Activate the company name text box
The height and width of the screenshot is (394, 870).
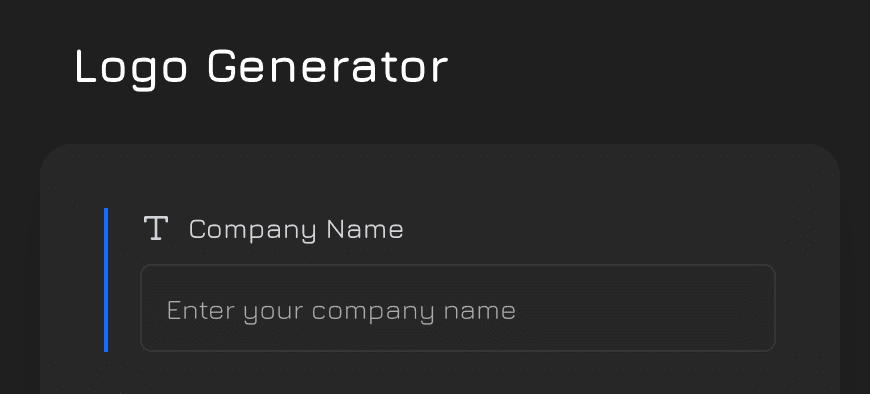458,308
